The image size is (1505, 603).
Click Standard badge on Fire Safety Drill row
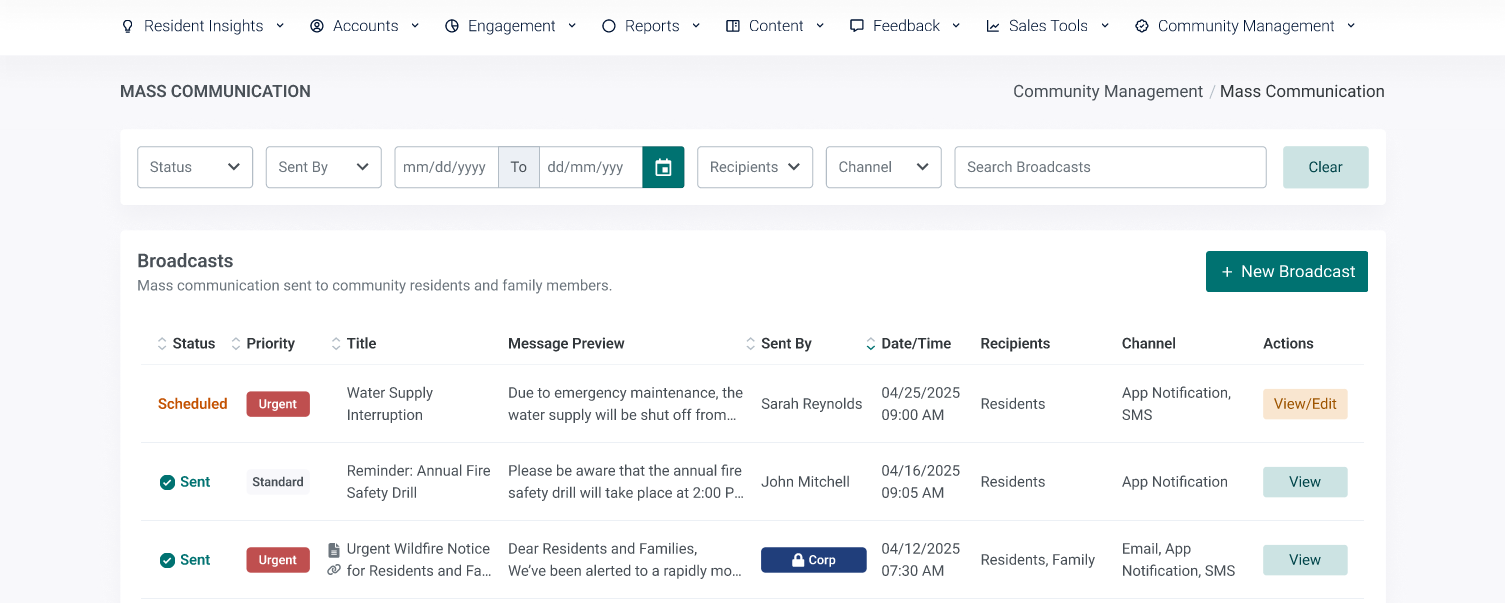click(278, 482)
